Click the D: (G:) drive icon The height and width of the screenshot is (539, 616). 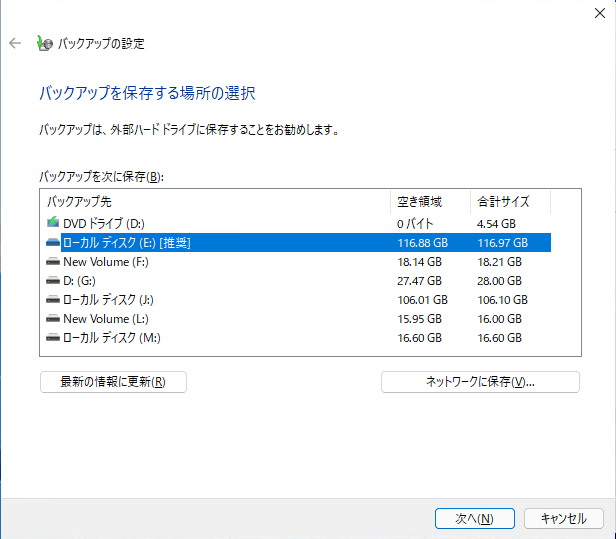pyautogui.click(x=53, y=280)
